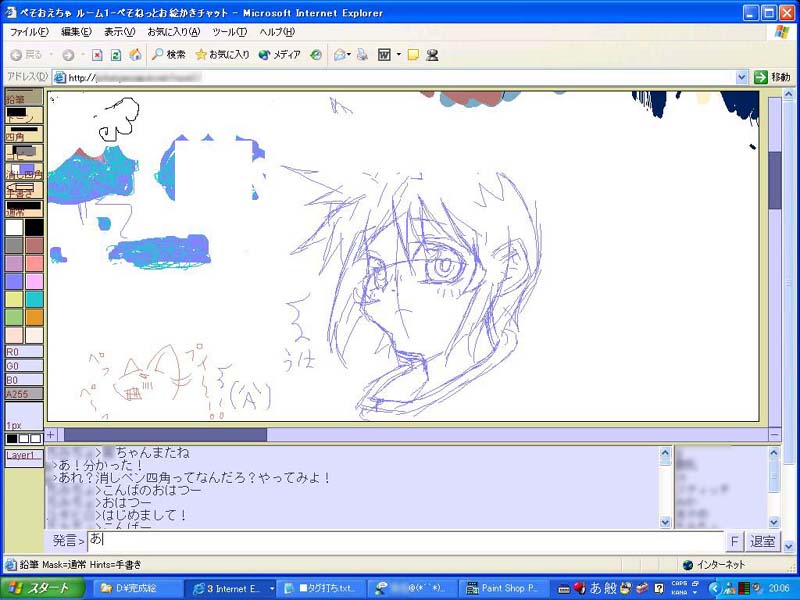Viewport: 800px width, 600px height.
Task: Click the IE Home toolbar icon
Action: click(x=135, y=55)
